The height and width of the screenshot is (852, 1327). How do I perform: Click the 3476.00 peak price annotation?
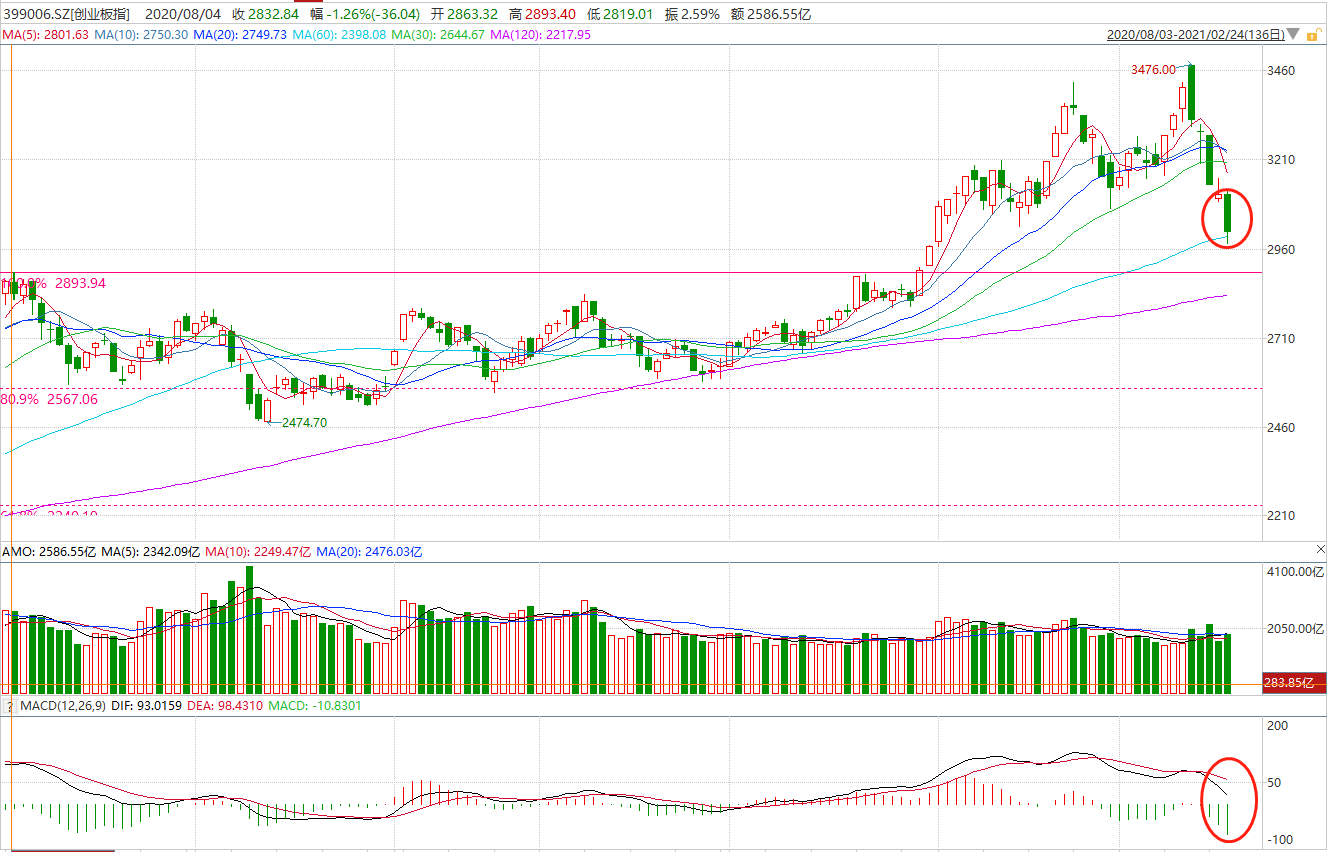click(x=1153, y=70)
